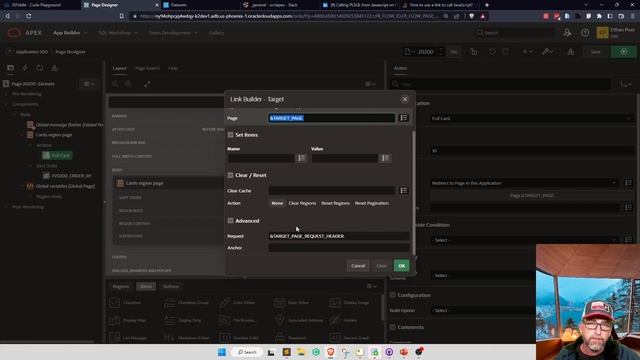Image resolution: width=640 pixels, height=360 pixels.
Task: Open the Windows Start button
Action: tap(222, 352)
